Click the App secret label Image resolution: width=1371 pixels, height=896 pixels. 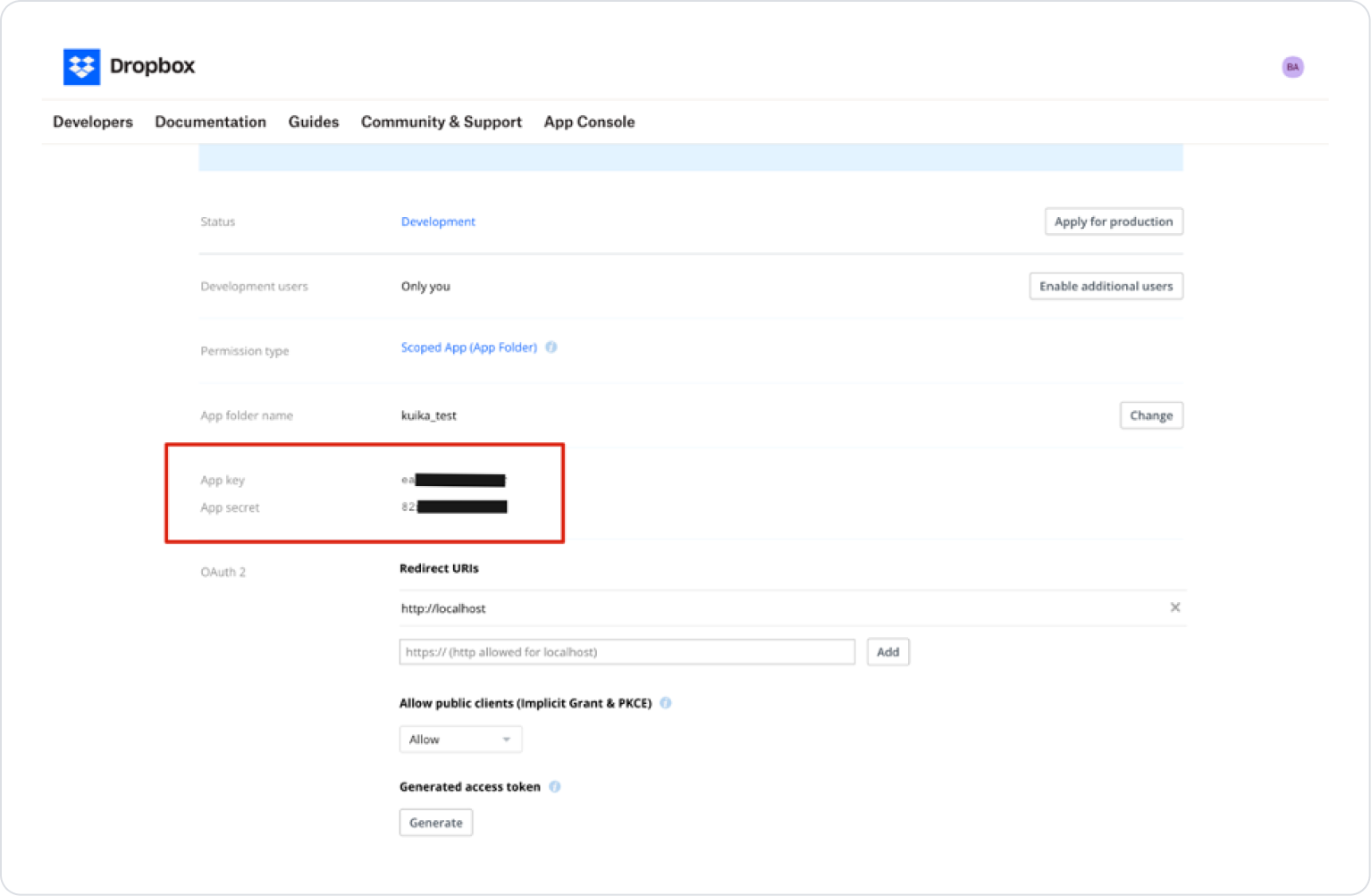click(x=230, y=507)
